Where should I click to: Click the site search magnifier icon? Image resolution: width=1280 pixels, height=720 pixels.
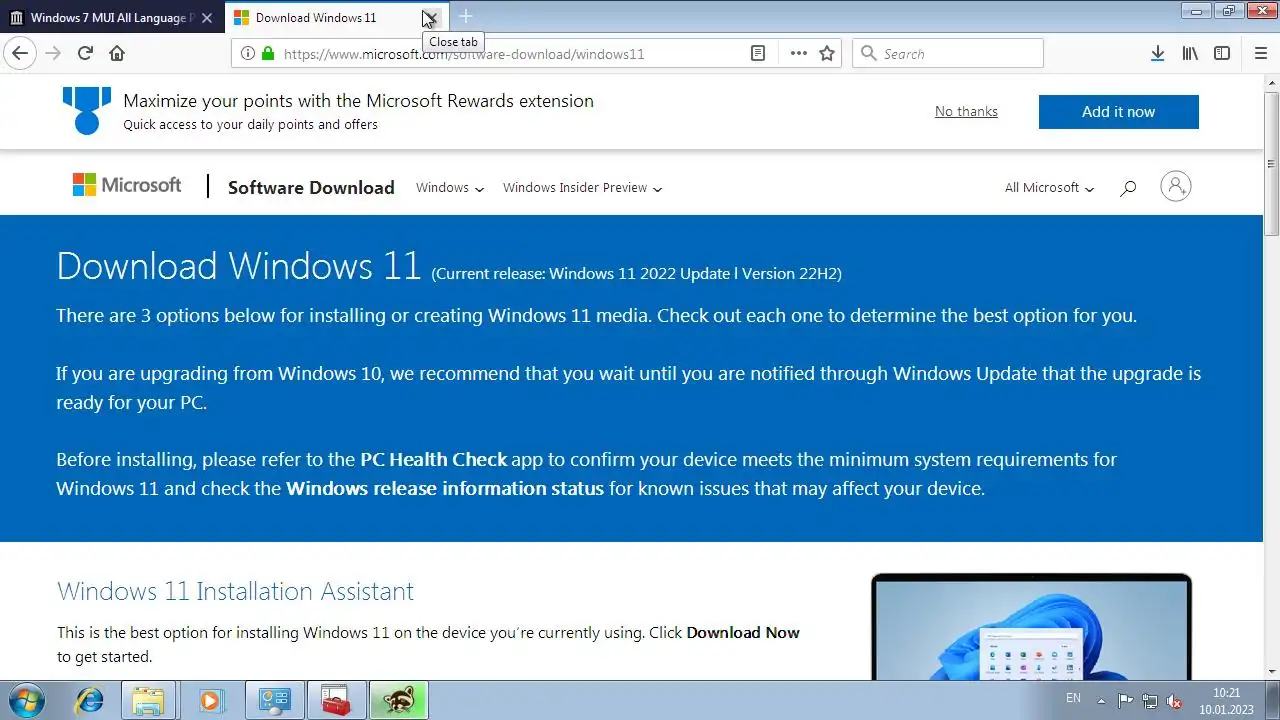[x=1128, y=187]
